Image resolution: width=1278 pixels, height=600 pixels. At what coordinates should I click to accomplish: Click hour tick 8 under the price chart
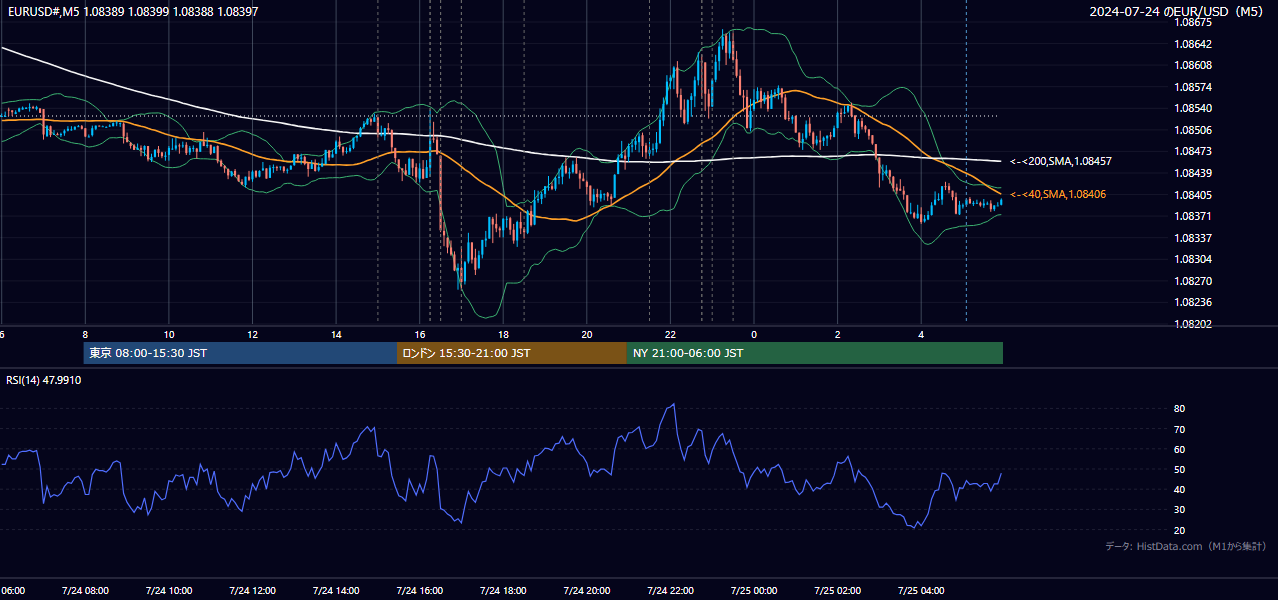click(85, 334)
